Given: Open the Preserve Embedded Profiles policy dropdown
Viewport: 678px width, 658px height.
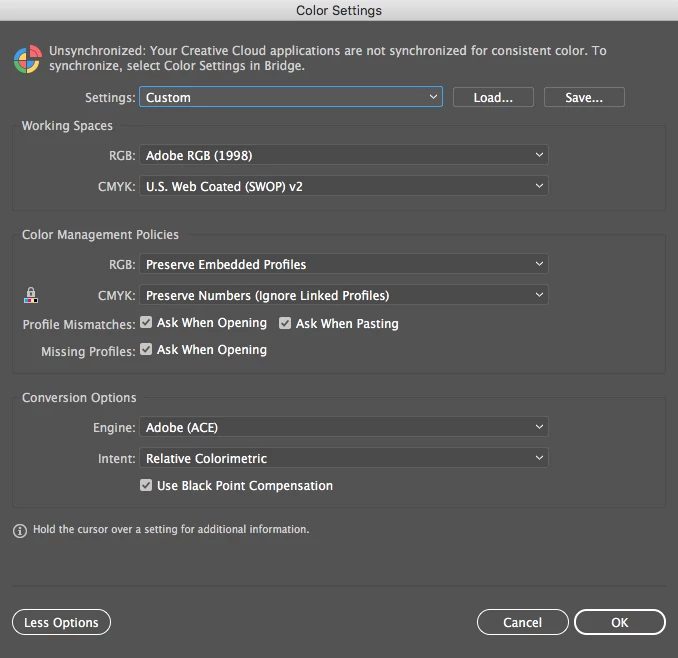Looking at the screenshot, I should 344,264.
